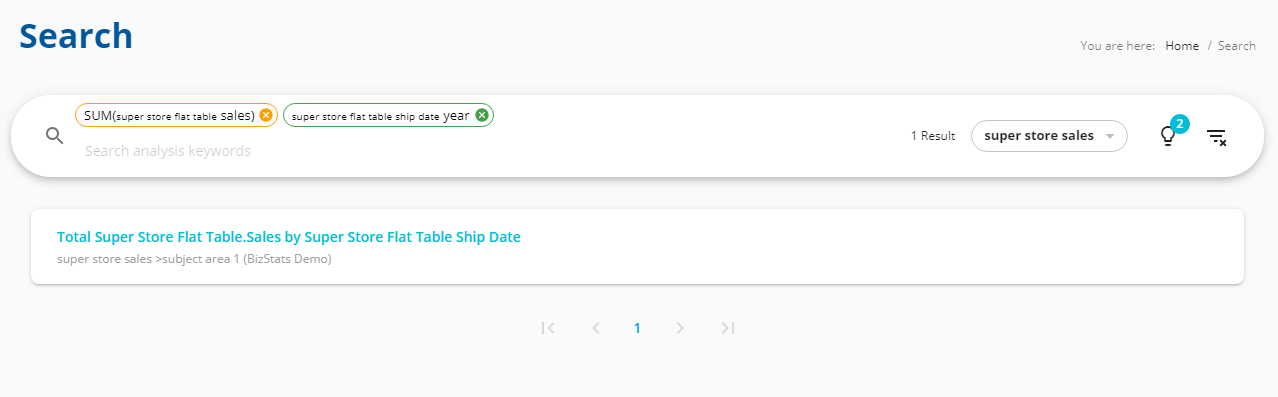Select page number 1 in pagination
Viewport: 1278px width, 397px height.
pos(637,327)
